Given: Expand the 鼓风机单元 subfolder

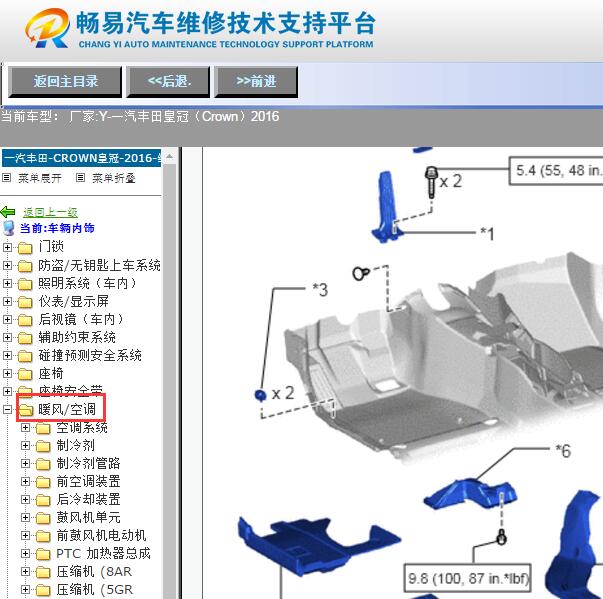Looking at the screenshot, I should [25, 517].
